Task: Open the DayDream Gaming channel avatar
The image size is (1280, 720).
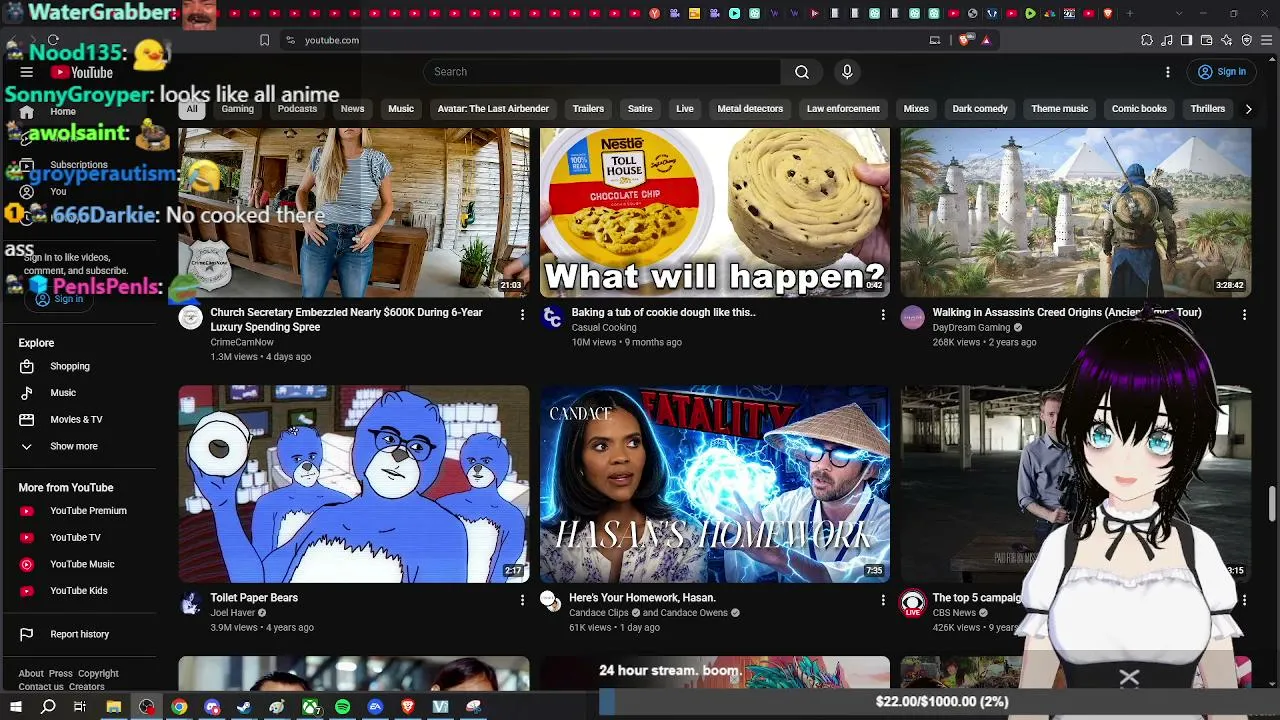Action: click(912, 318)
